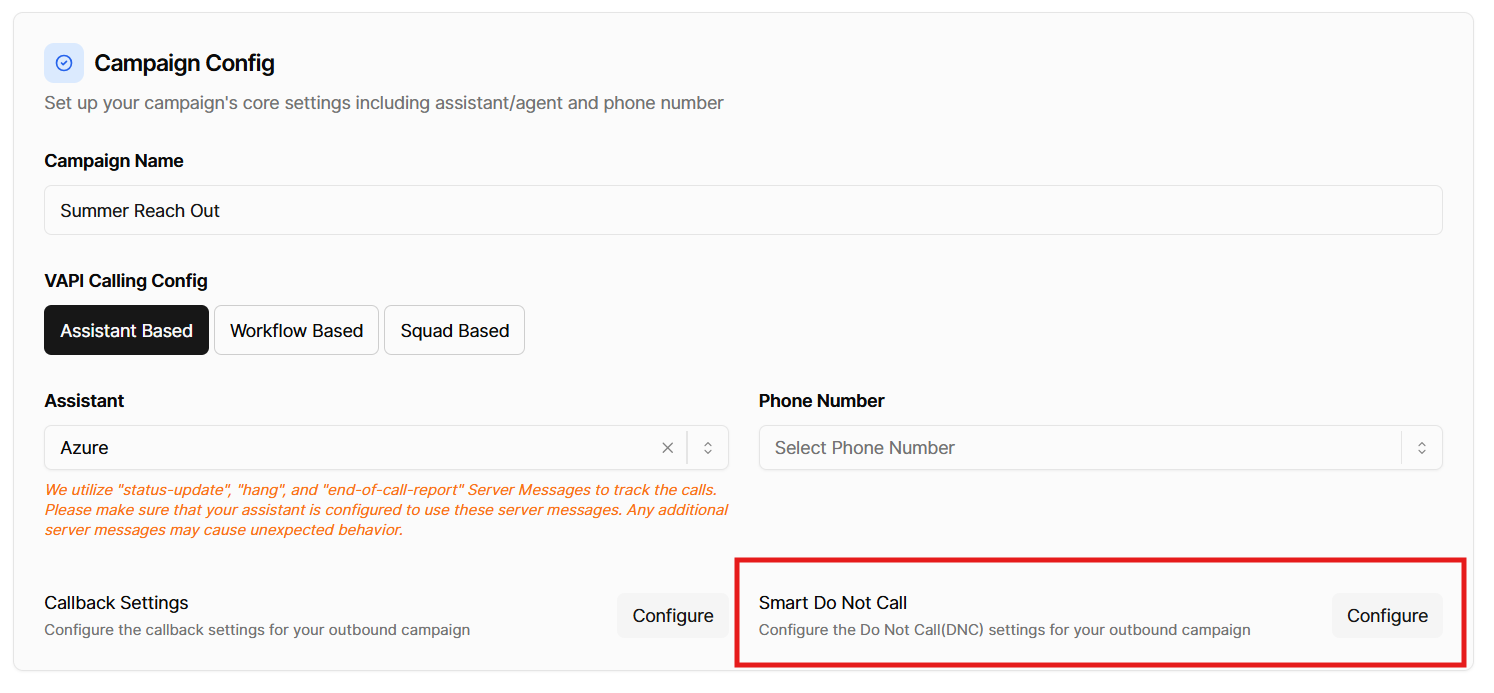Click the Campaign Name label
The image size is (1494, 693).
[114, 161]
